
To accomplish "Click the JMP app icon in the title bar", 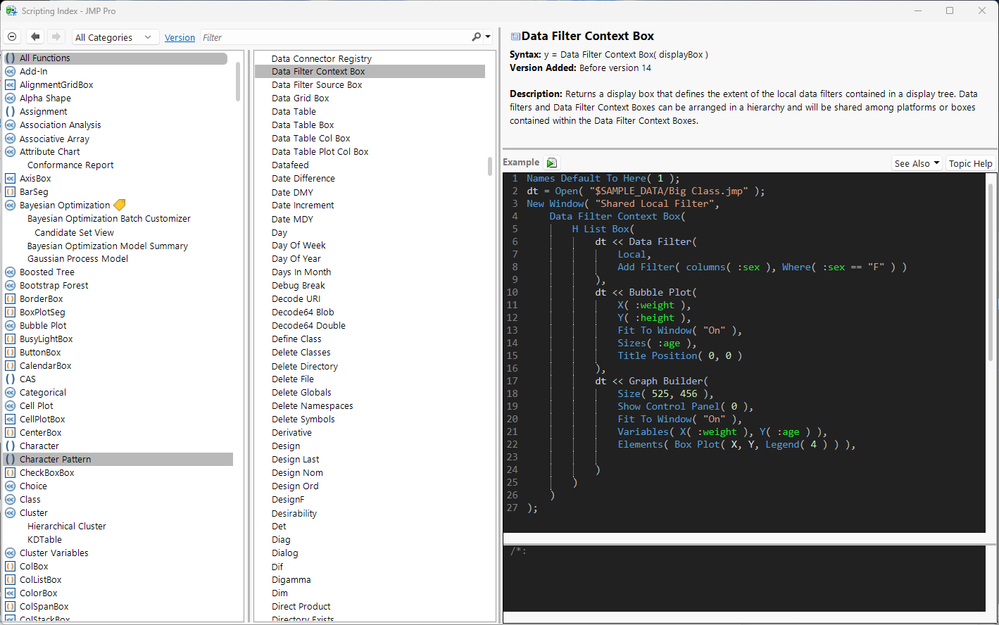I will (x=11, y=11).
